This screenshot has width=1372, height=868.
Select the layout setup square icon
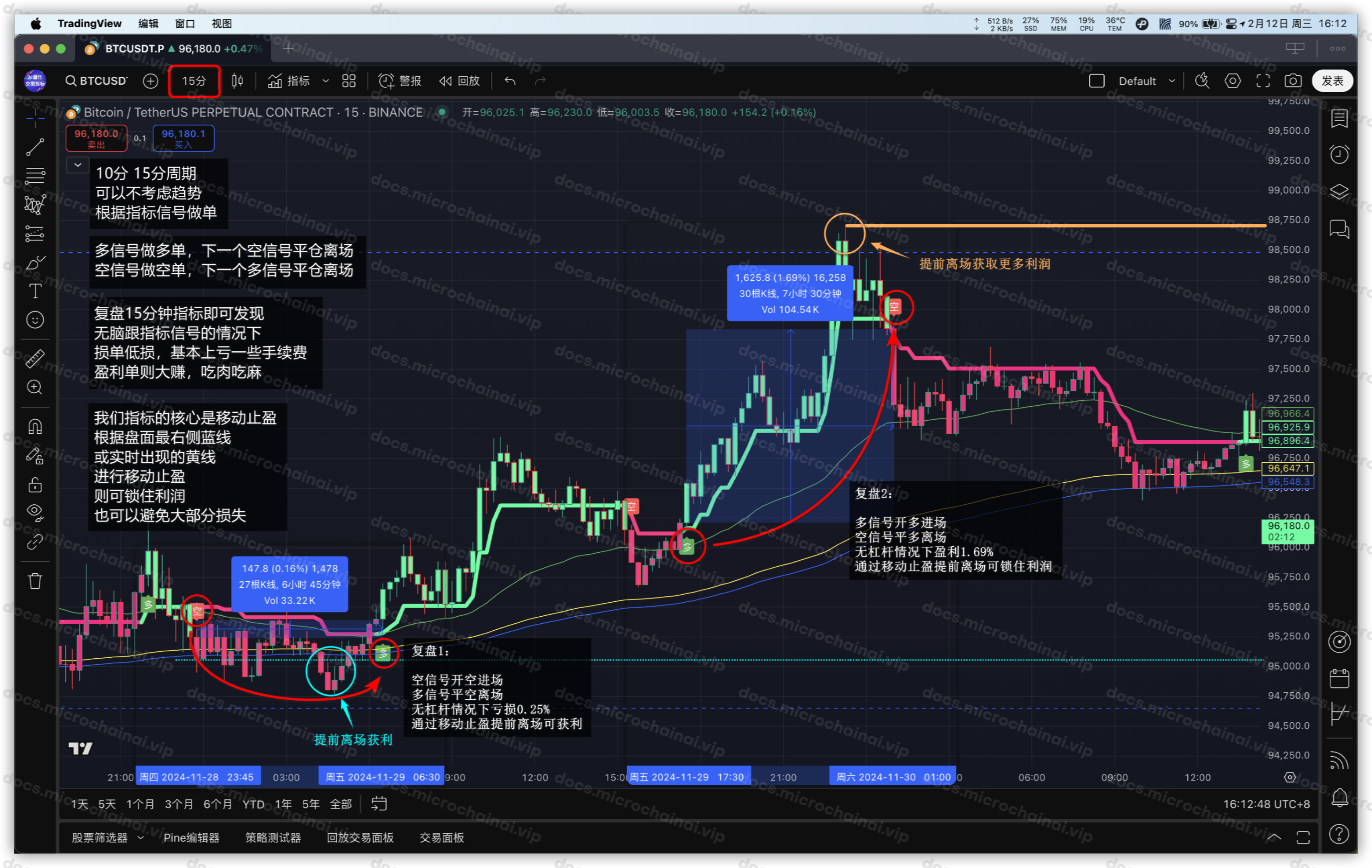point(1097,81)
